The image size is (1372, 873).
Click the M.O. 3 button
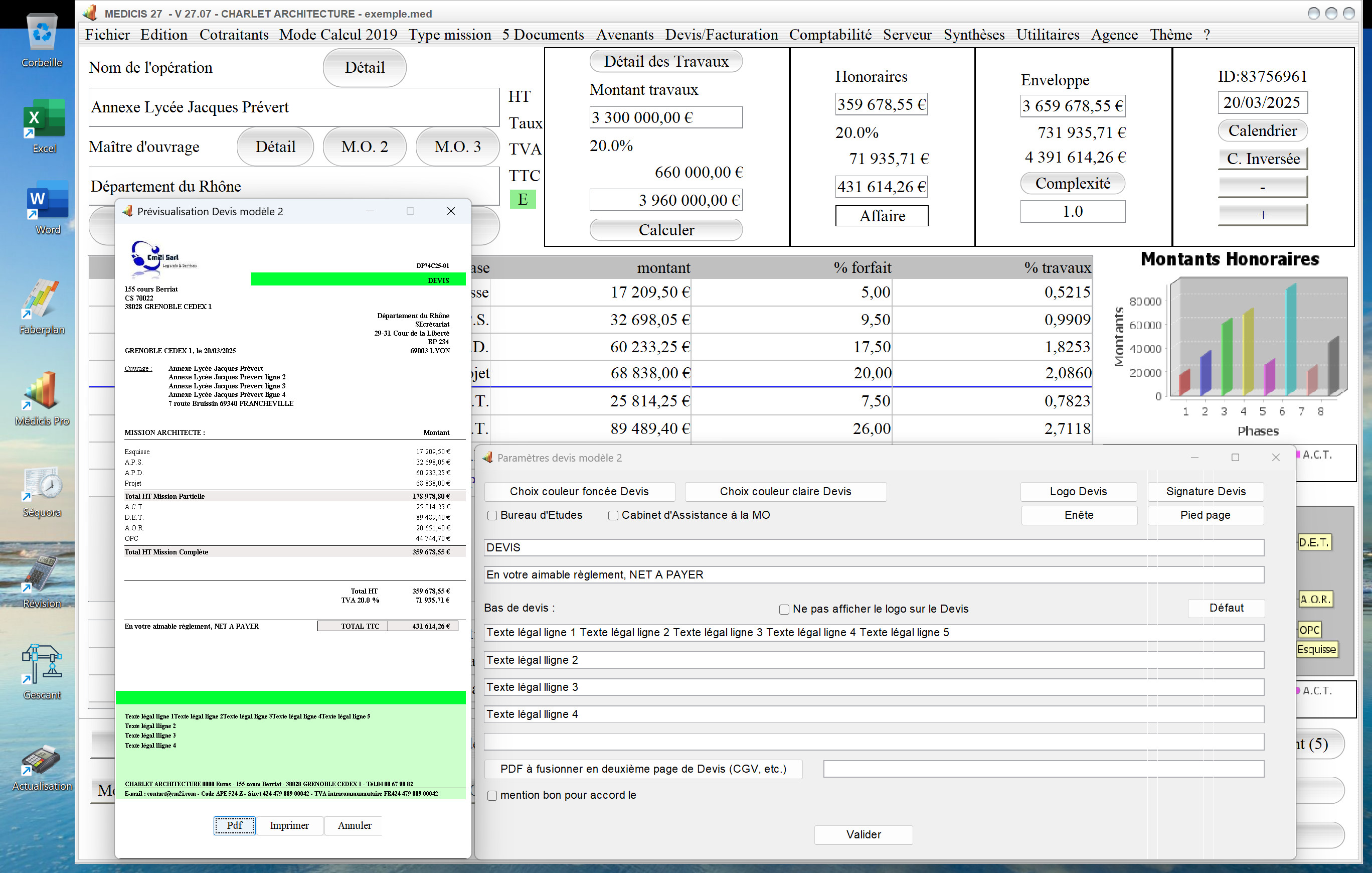coord(457,147)
